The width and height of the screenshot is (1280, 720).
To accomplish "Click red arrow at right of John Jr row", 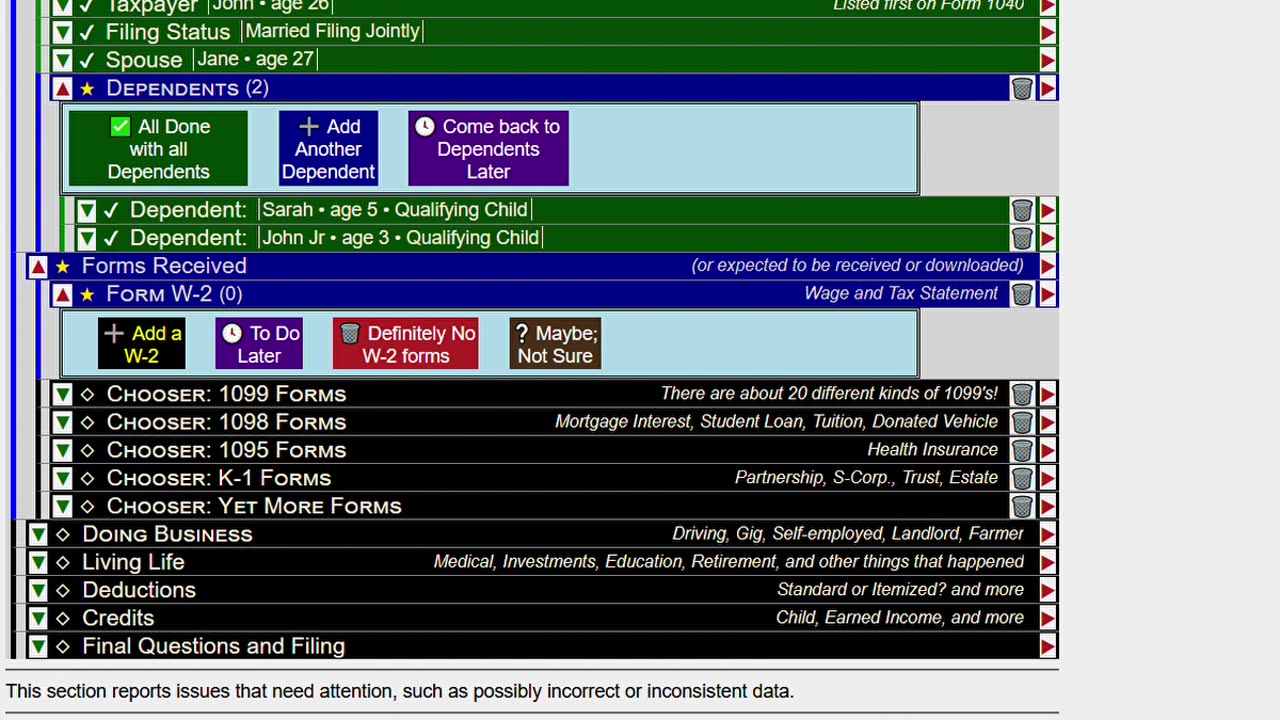I will click(1047, 238).
